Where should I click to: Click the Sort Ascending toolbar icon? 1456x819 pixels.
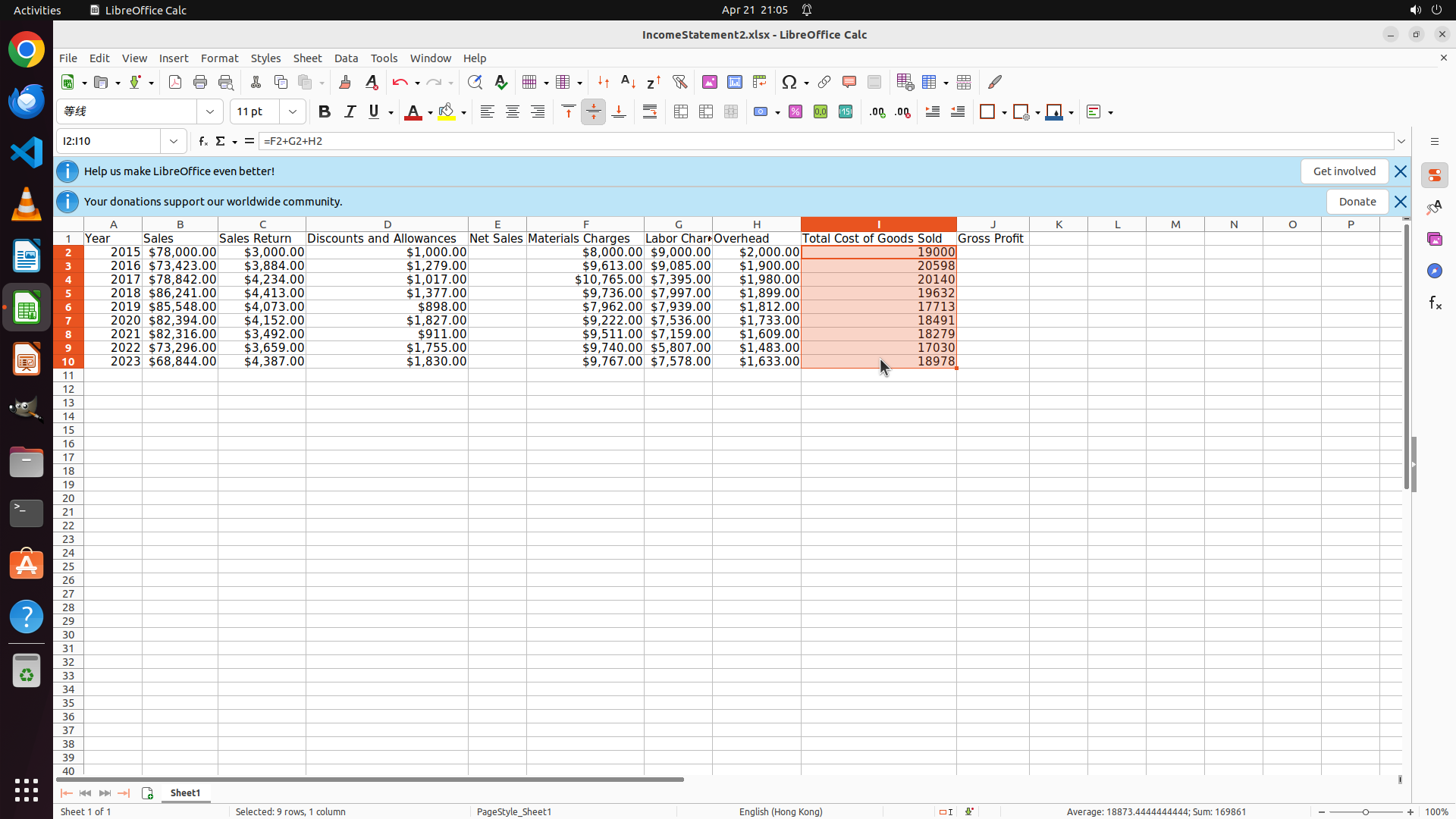(x=628, y=82)
